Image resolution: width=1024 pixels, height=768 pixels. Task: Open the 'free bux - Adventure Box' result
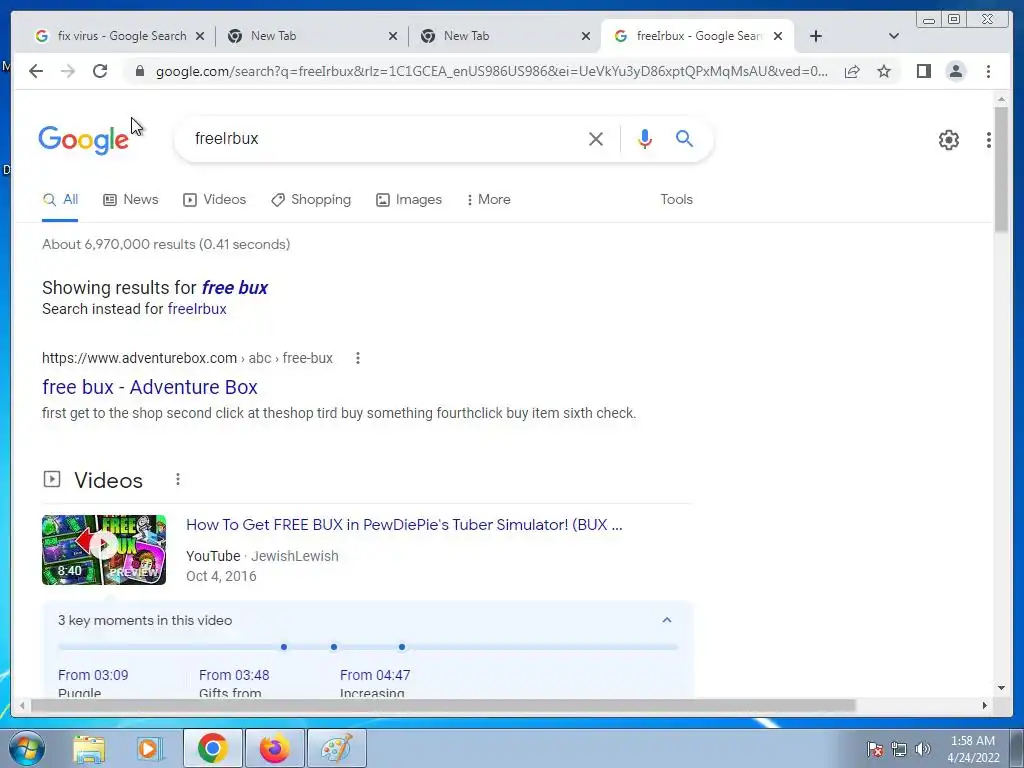click(x=150, y=387)
